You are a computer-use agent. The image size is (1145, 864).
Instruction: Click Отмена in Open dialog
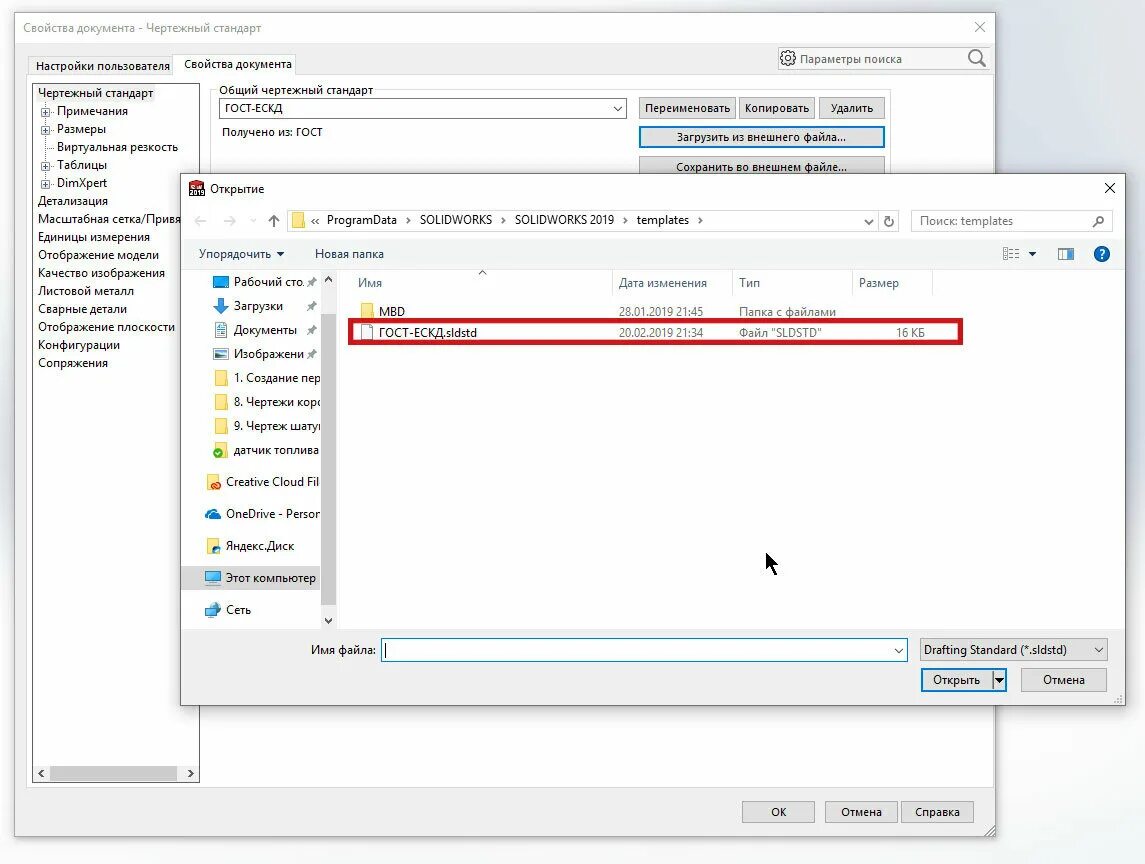click(1064, 680)
